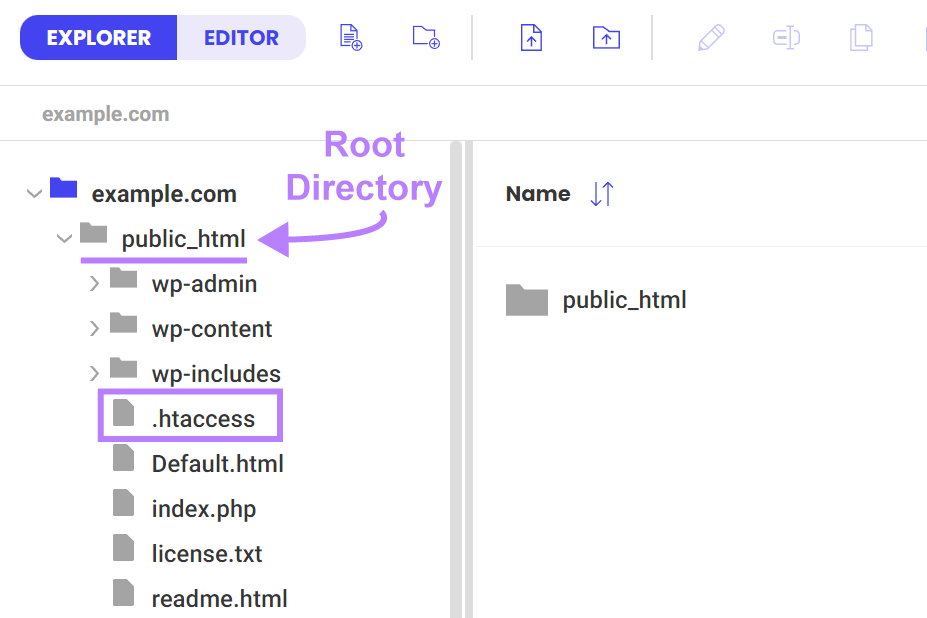Expand the wp-content folder
This screenshot has height=618, width=927.
(94, 328)
